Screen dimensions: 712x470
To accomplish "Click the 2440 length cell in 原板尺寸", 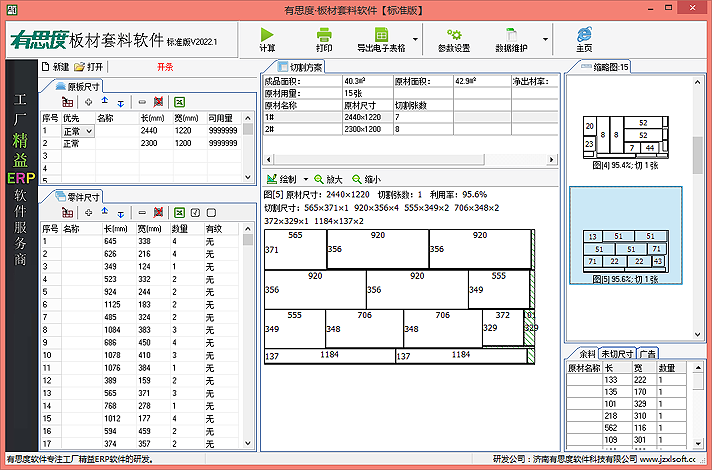I will (x=156, y=131).
